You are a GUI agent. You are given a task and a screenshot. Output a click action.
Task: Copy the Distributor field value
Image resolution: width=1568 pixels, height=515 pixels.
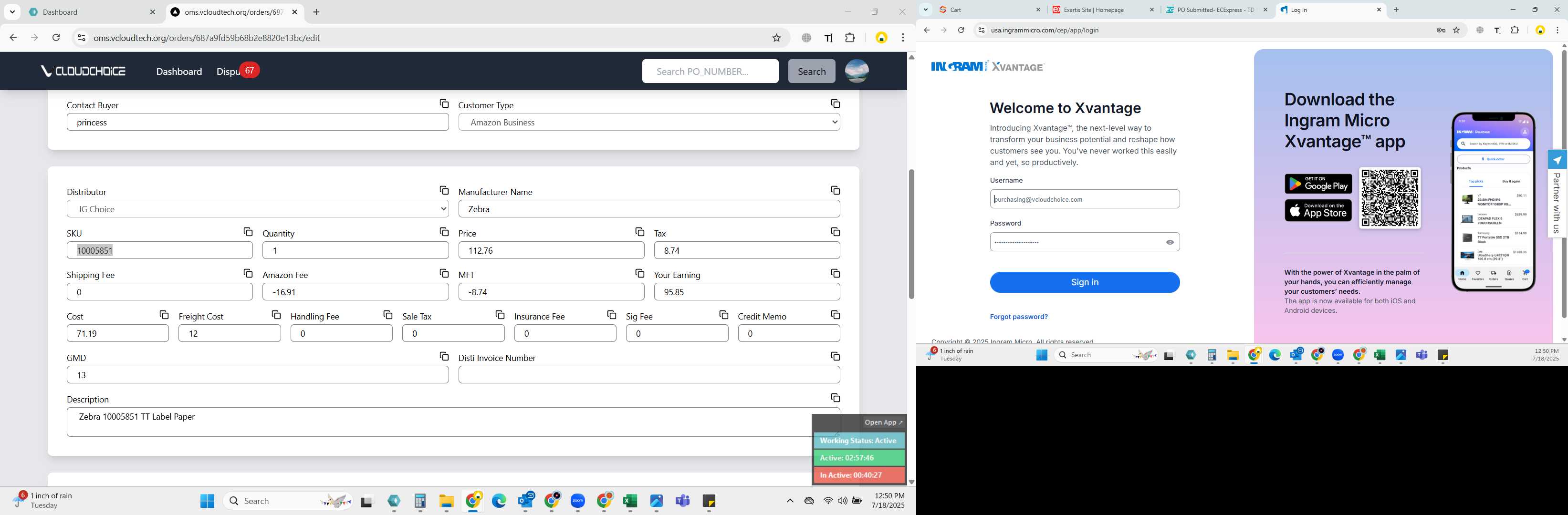[x=444, y=191]
